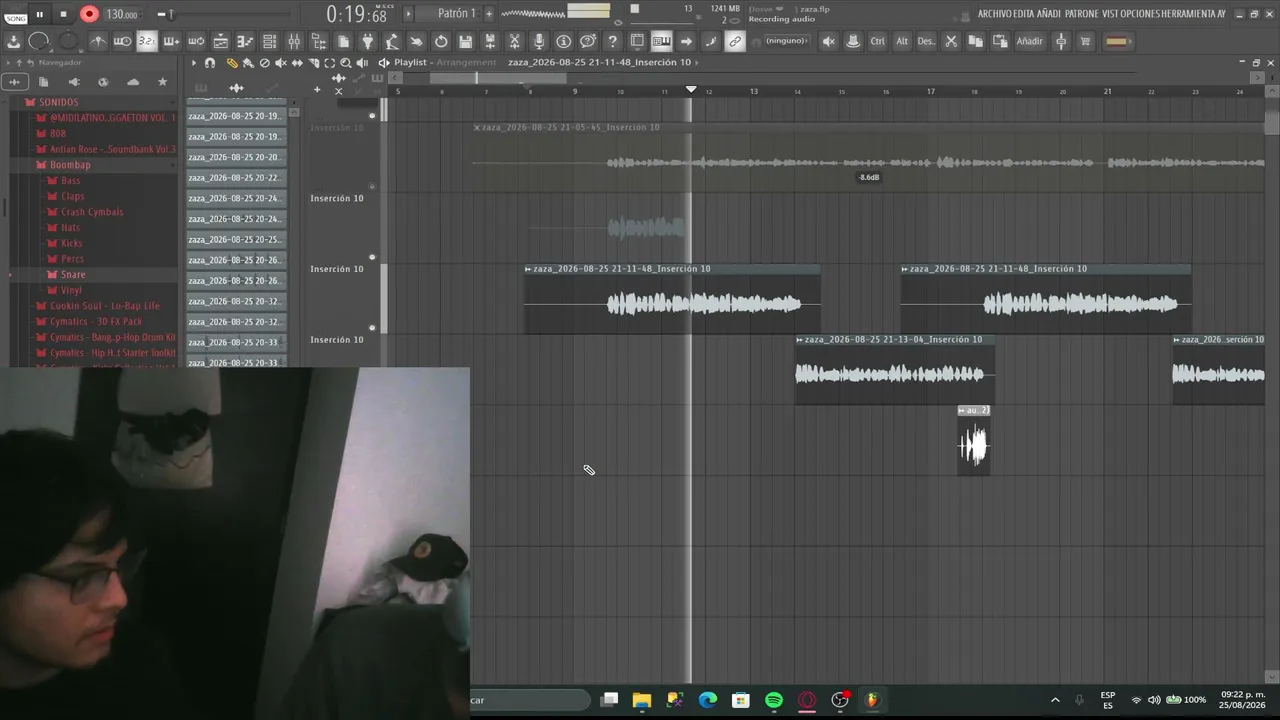
Task: Open the shopping cart store icon
Action: [x=1085, y=41]
